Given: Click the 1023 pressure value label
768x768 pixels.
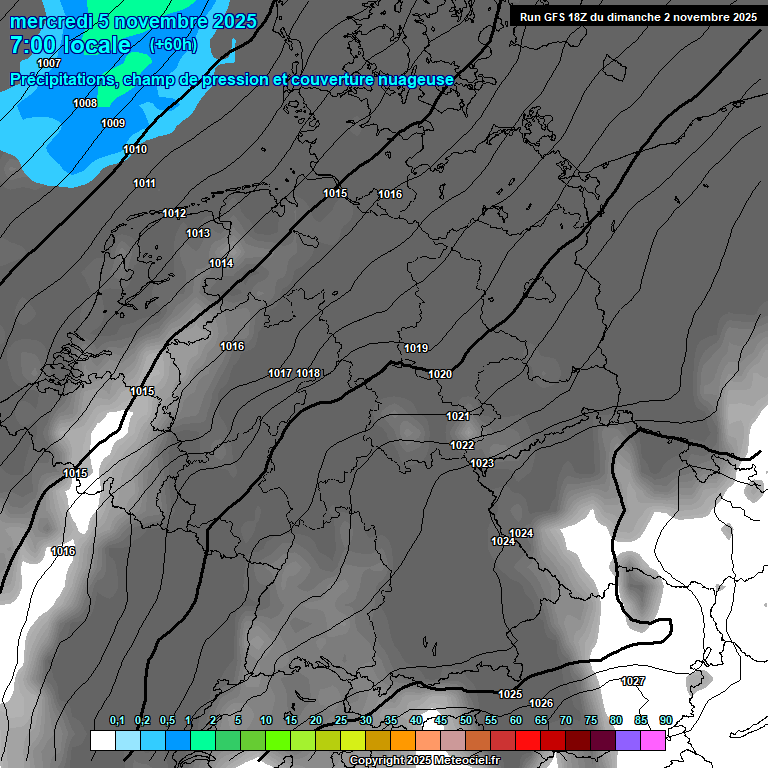Looking at the screenshot, I should click(x=482, y=463).
